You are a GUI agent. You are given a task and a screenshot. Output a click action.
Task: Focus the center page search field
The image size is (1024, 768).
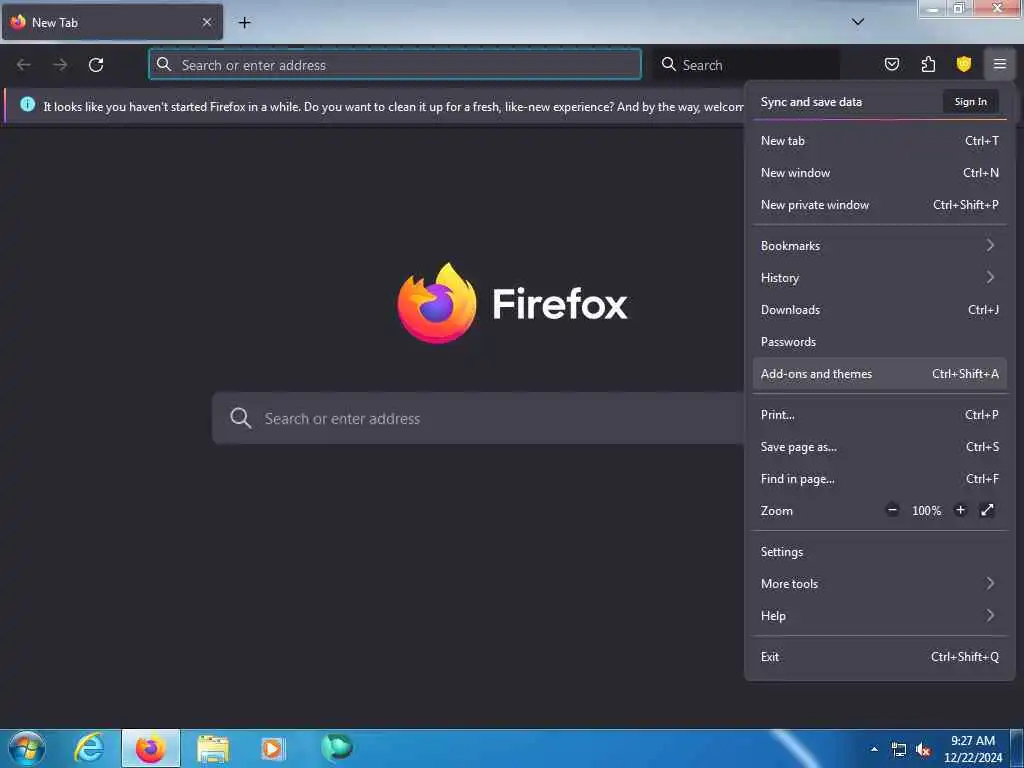[477, 418]
